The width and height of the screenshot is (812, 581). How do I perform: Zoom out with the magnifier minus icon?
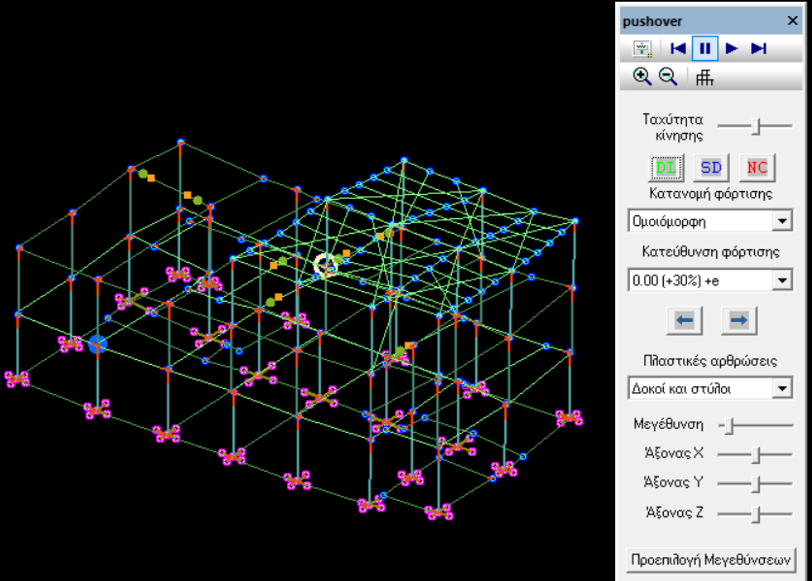click(668, 77)
